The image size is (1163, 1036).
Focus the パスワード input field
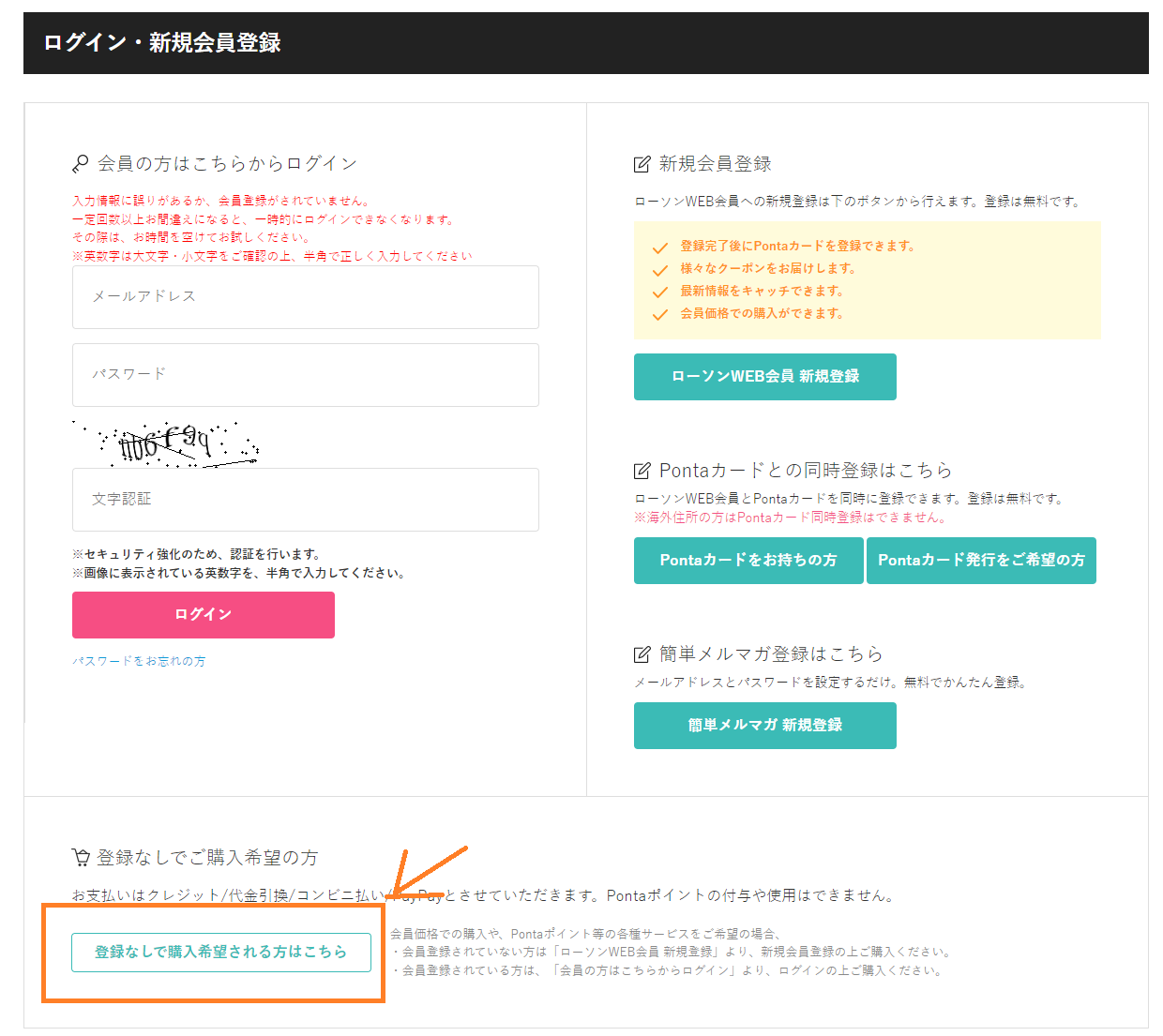click(305, 375)
